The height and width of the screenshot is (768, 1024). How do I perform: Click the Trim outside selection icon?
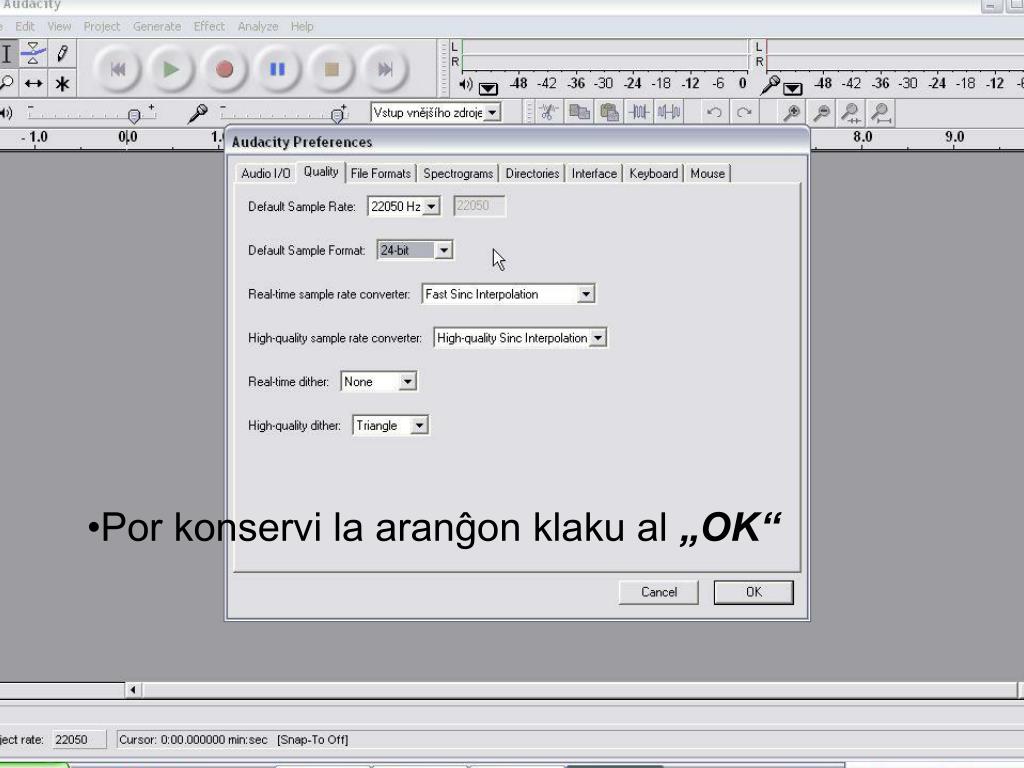pyautogui.click(x=548, y=112)
